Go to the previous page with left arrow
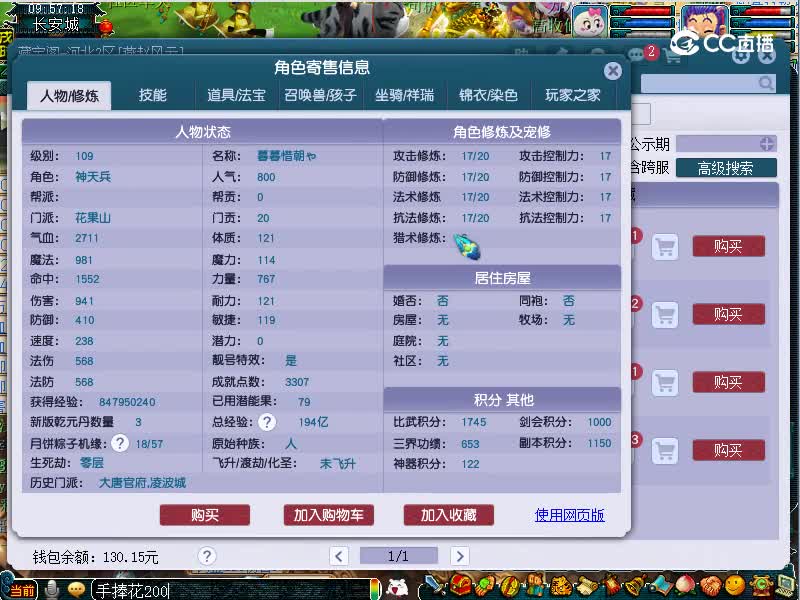 coord(339,556)
